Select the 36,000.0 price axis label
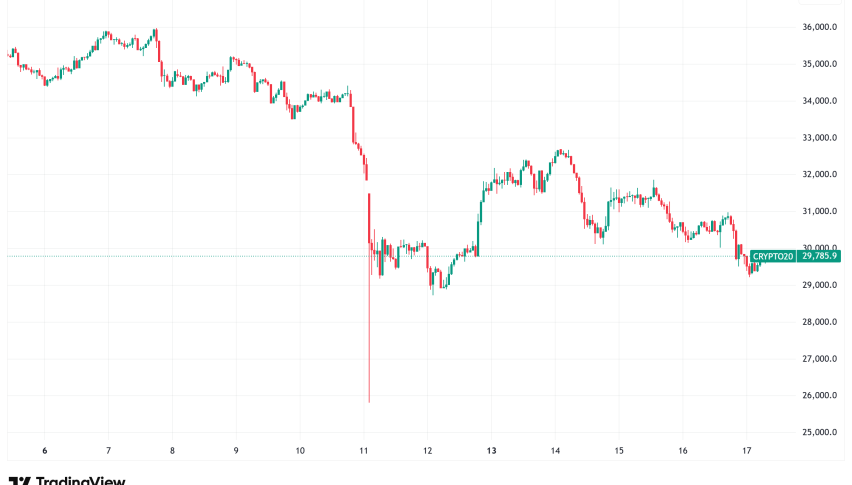This screenshot has width=852, height=485. click(x=818, y=27)
